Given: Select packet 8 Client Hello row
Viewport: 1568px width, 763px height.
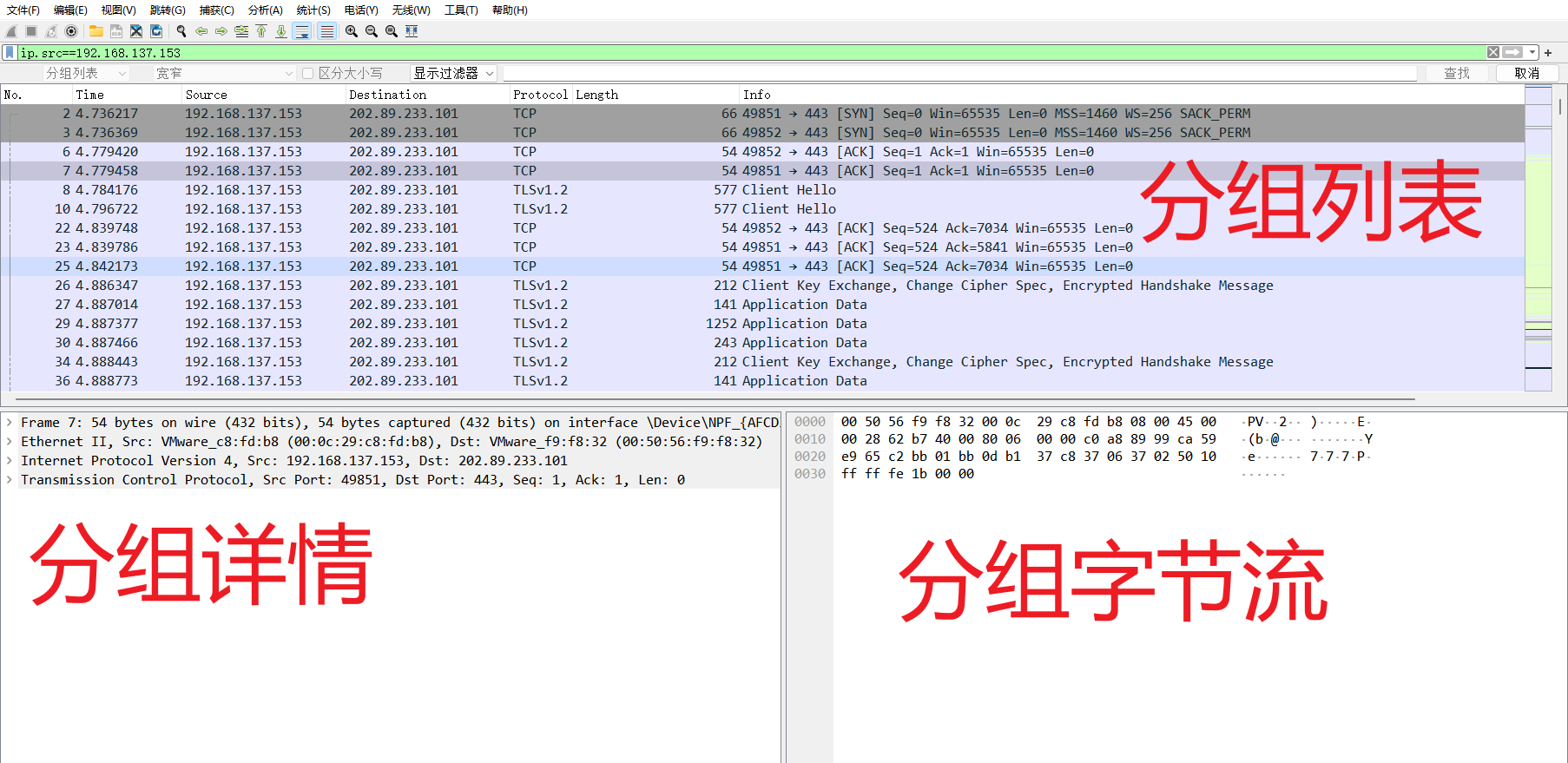Looking at the screenshot, I should [x=762, y=190].
